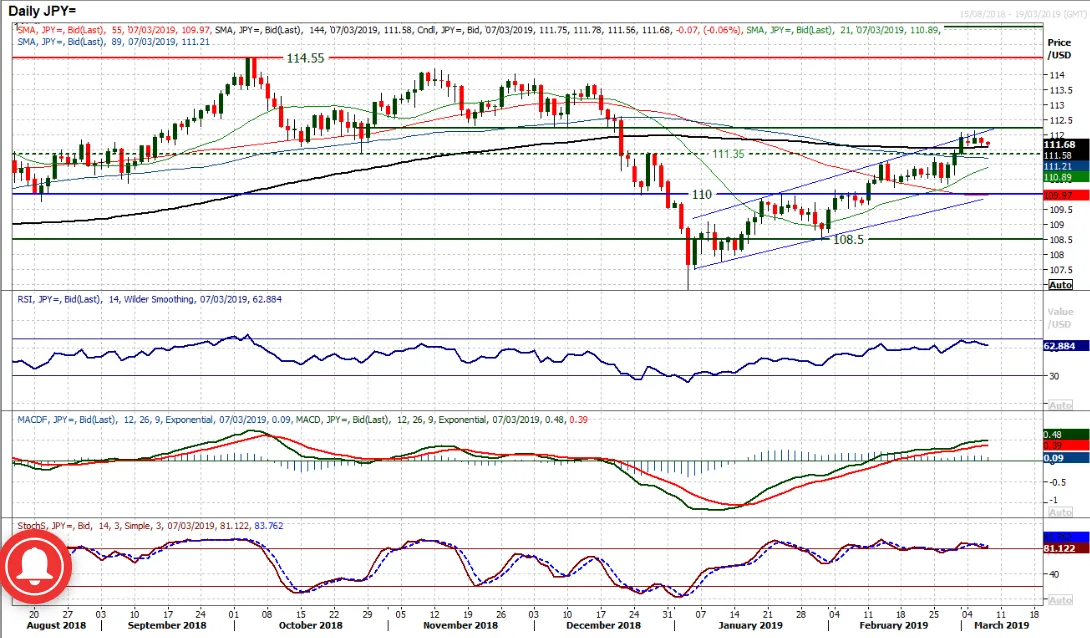Click the March 2019 timeline label

point(1001,625)
